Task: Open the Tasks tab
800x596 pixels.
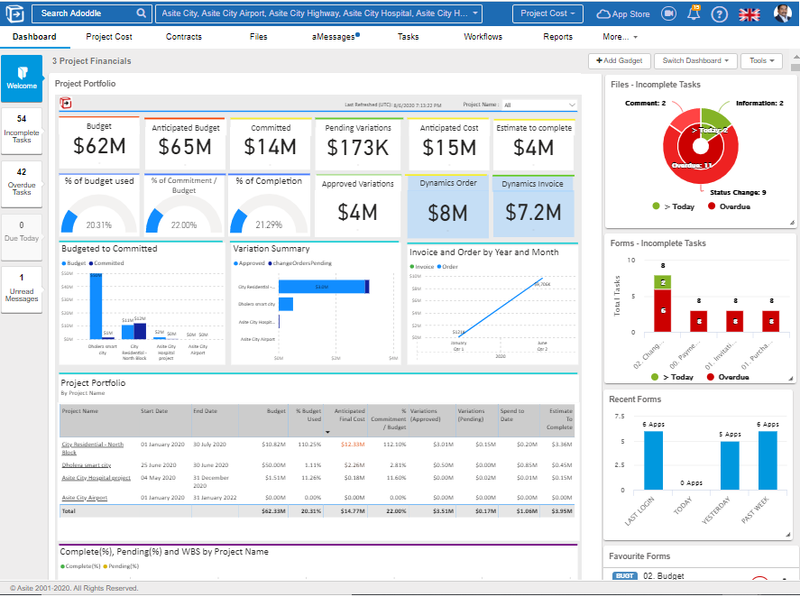Action: pos(408,37)
